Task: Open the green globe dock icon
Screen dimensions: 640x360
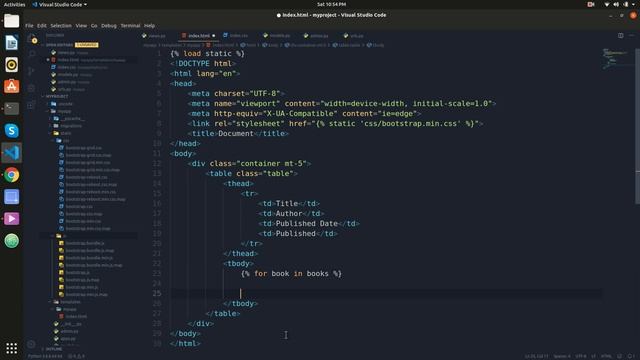Action: pos(11,241)
